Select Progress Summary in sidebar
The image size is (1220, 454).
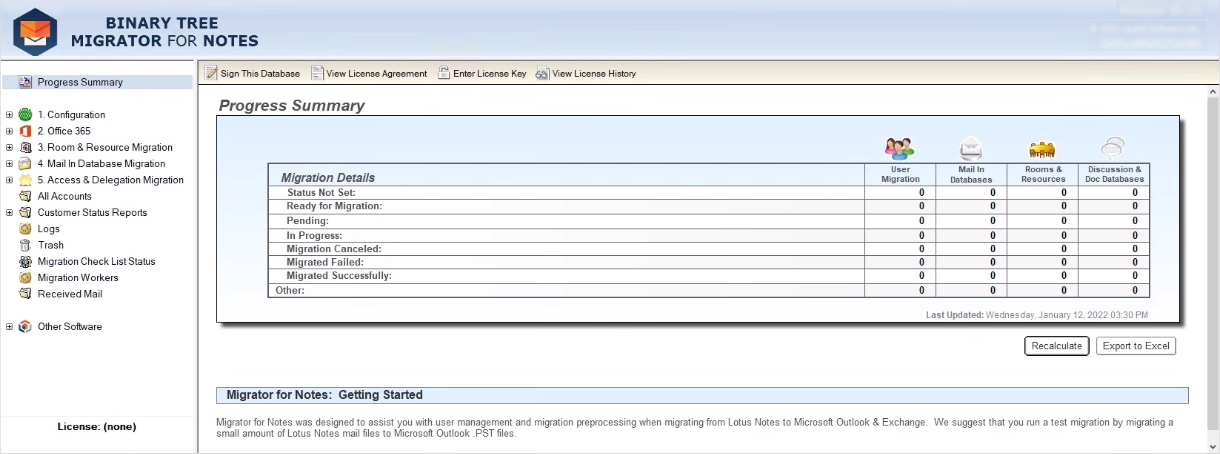point(80,82)
